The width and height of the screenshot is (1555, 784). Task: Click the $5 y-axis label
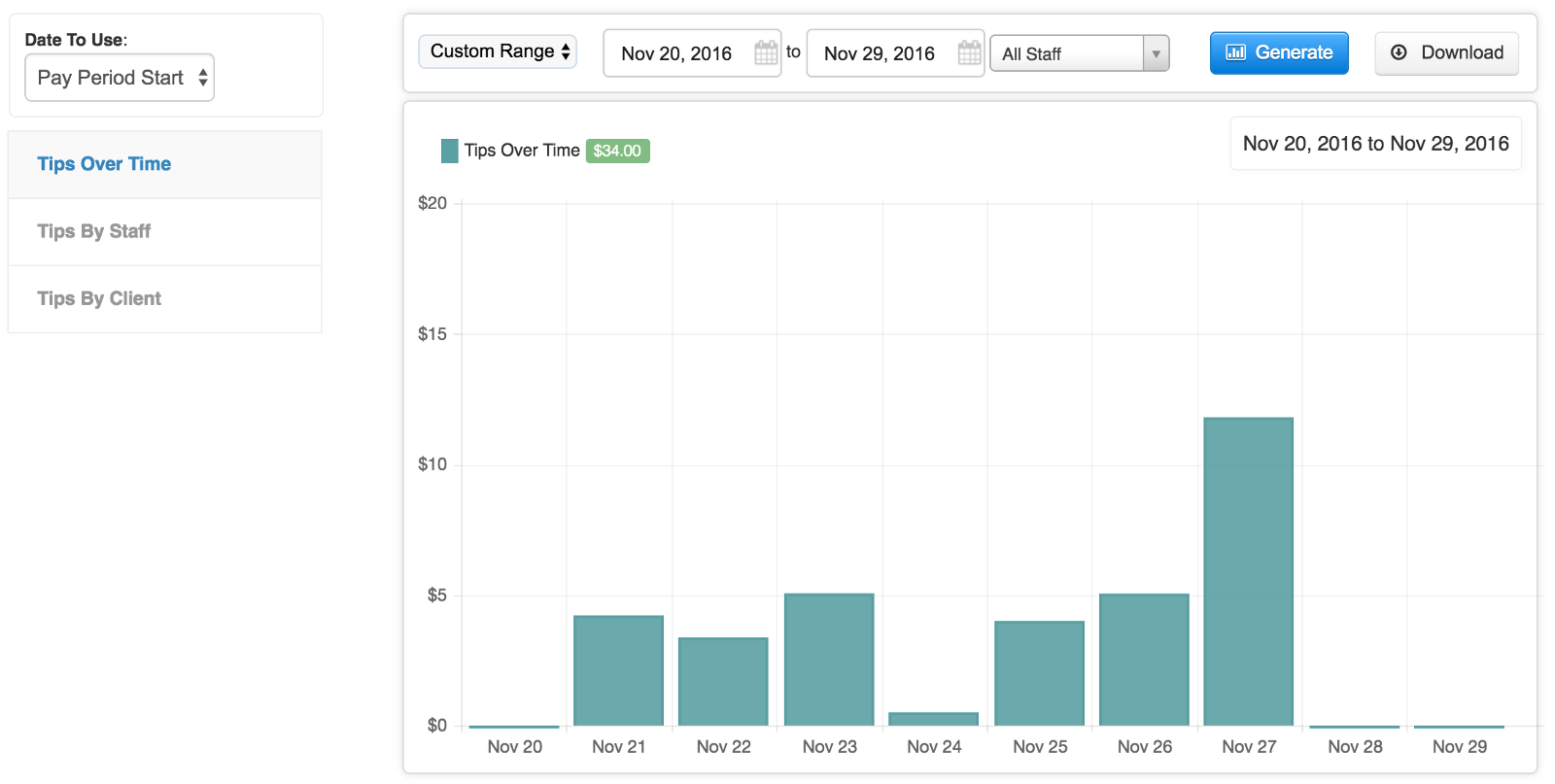[x=437, y=596]
